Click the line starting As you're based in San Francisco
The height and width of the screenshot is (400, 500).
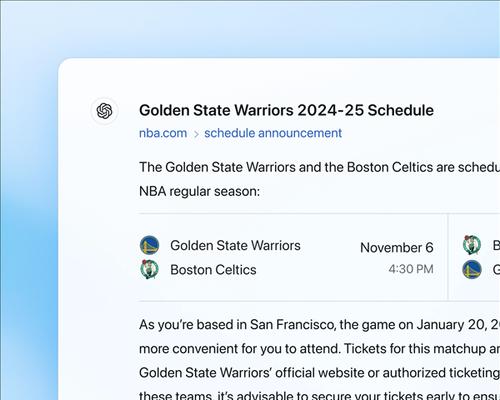319,325
